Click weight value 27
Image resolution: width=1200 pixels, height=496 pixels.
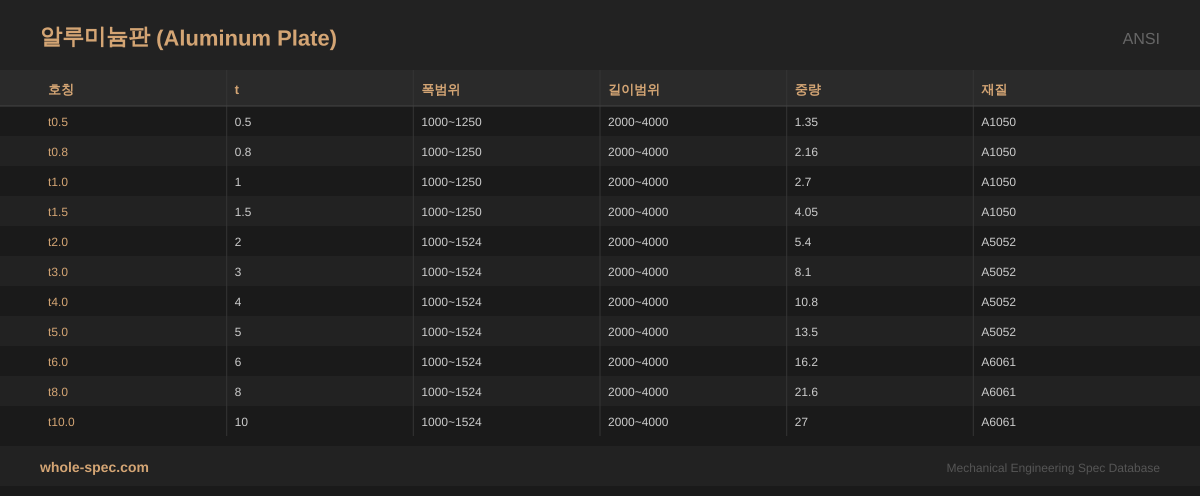[801, 422]
